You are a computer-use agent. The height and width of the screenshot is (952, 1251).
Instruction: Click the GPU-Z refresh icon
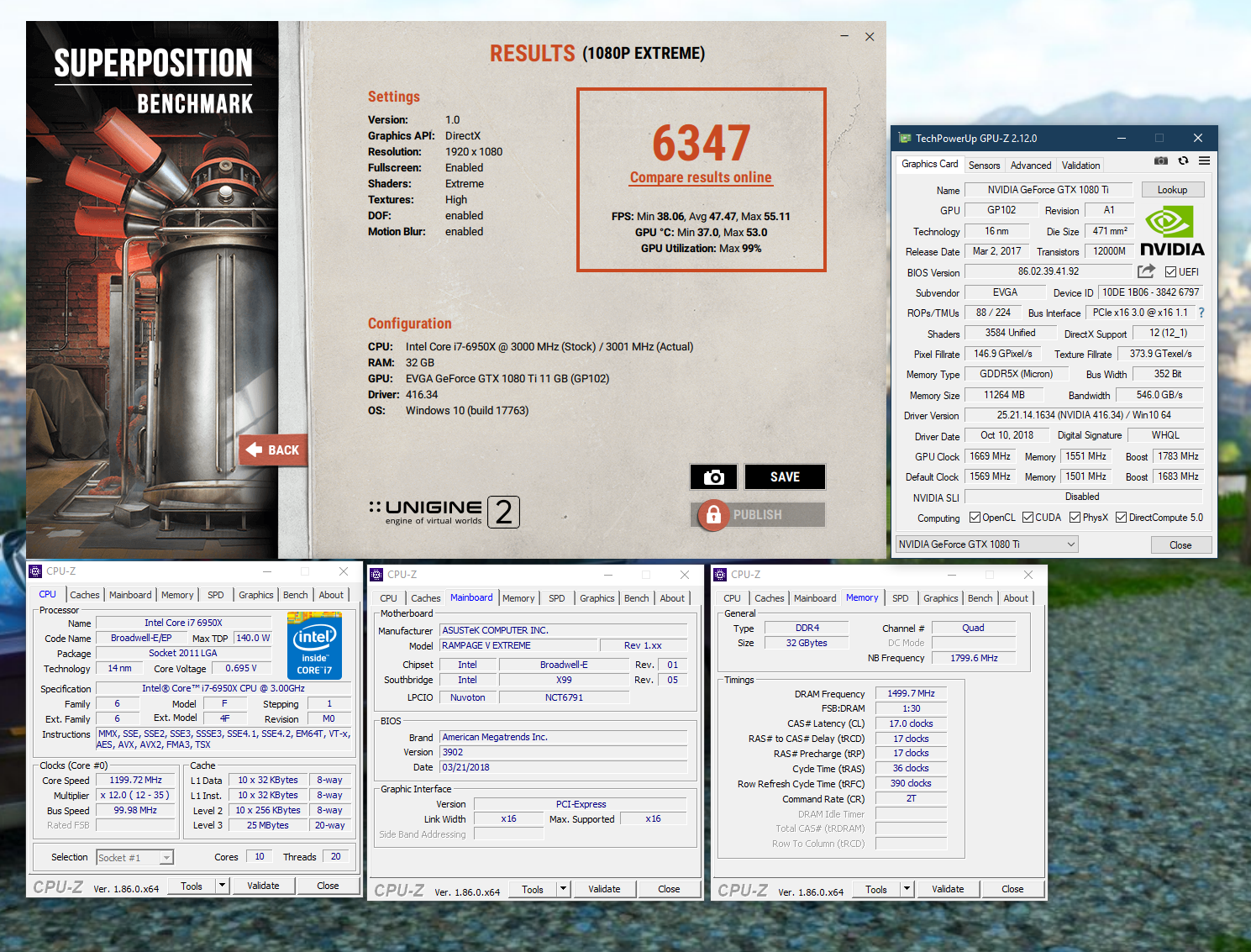(x=1183, y=160)
